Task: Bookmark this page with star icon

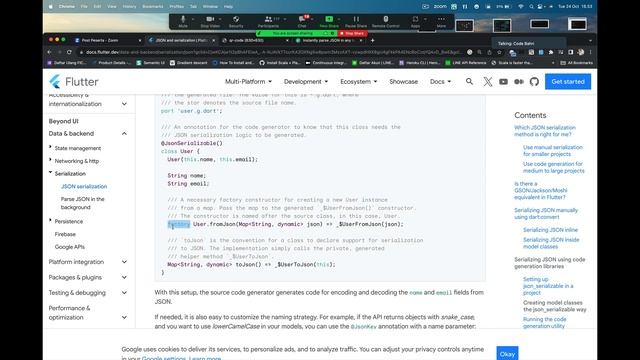Action: click(499, 52)
